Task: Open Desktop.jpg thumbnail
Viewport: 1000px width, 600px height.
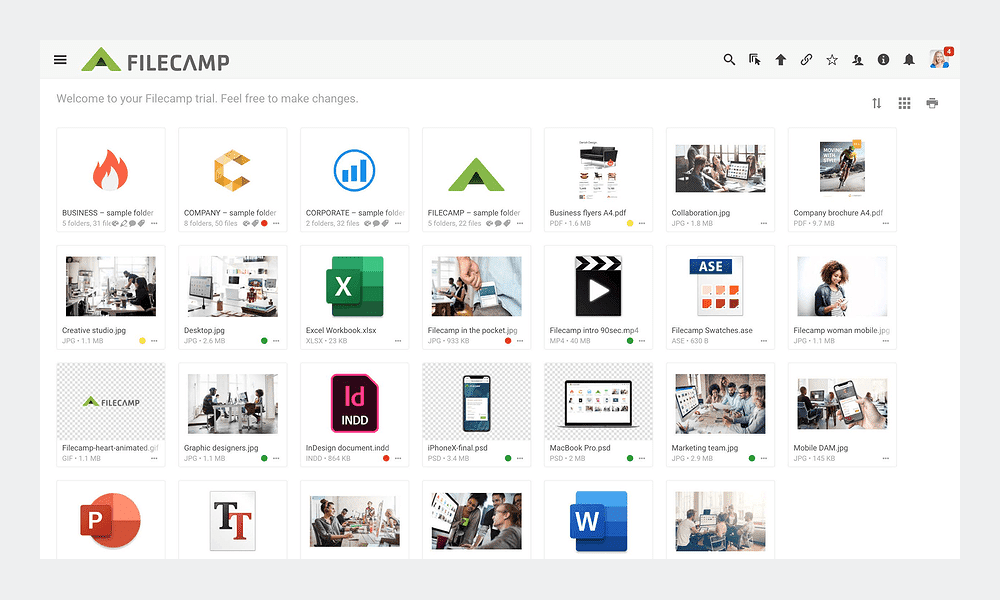Action: [233, 286]
